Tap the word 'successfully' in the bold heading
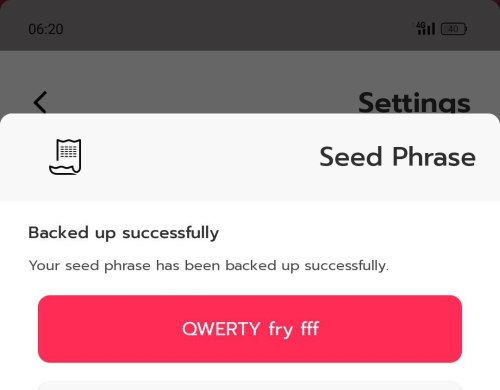The height and width of the screenshot is (390, 500). pyautogui.click(x=171, y=233)
